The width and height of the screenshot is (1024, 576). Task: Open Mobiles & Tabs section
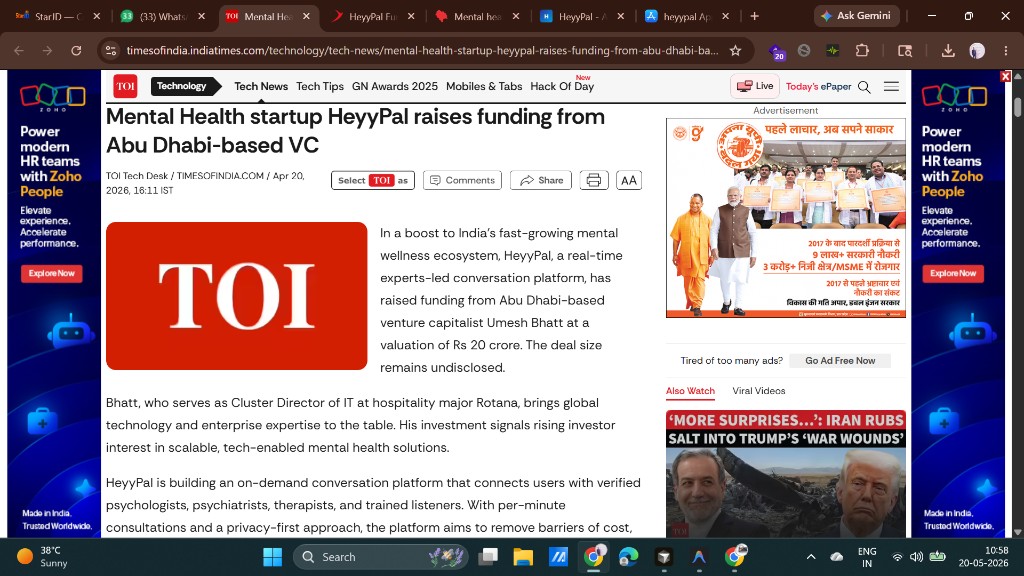click(484, 86)
